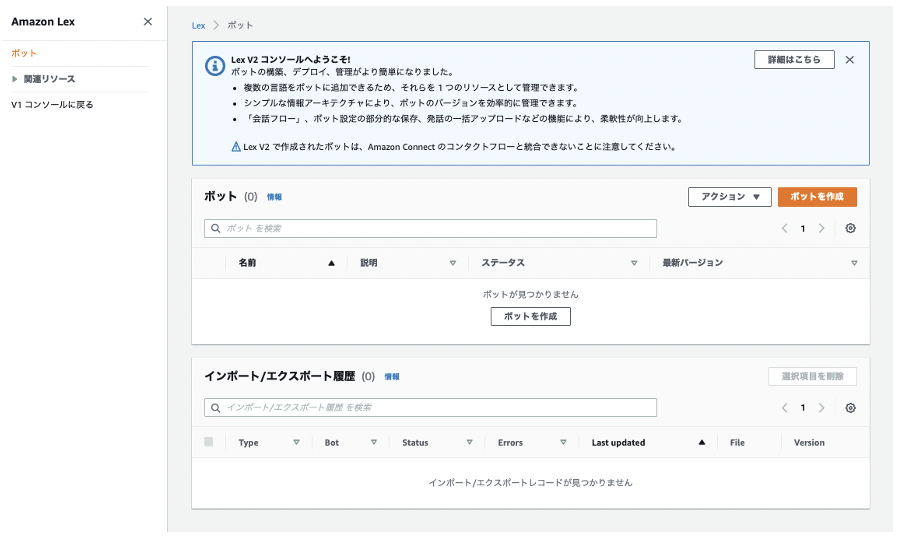Click the Last updated column header
The image size is (900, 538).
click(x=618, y=443)
